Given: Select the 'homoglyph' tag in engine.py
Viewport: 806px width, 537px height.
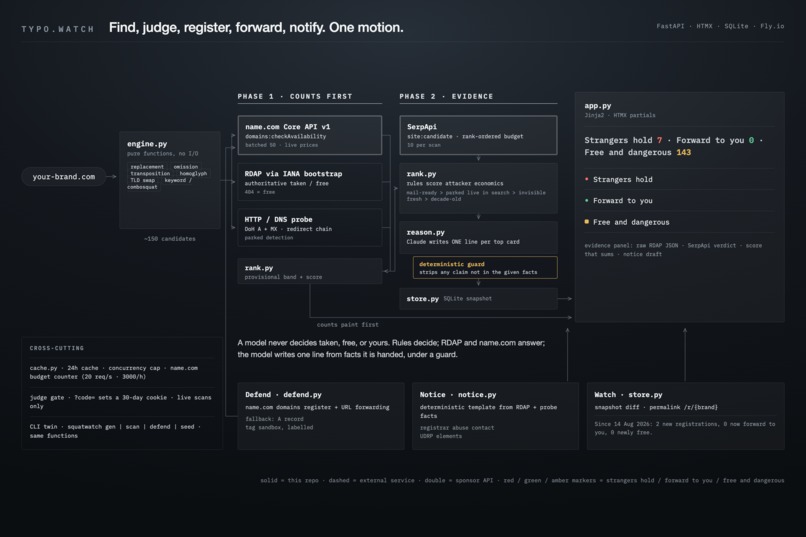Looking at the screenshot, I should [193, 173].
